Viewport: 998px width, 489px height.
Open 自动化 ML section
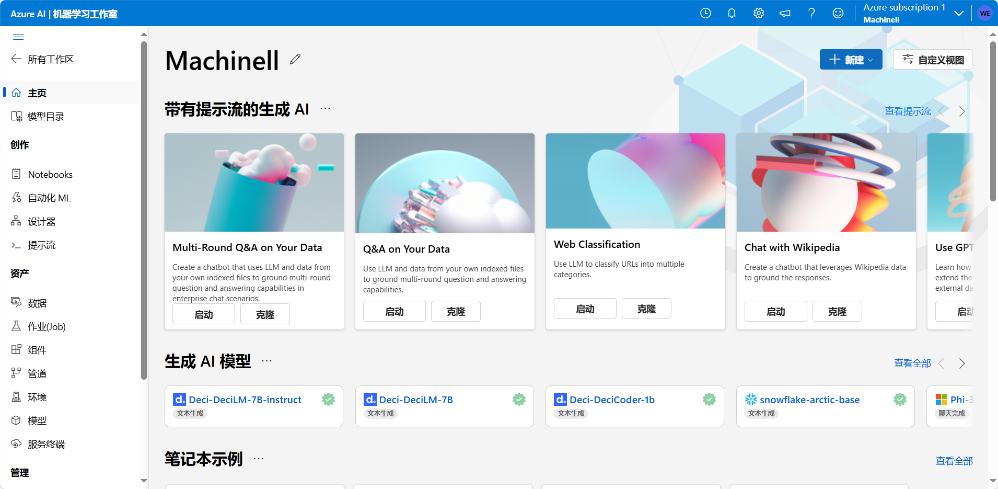click(41, 198)
